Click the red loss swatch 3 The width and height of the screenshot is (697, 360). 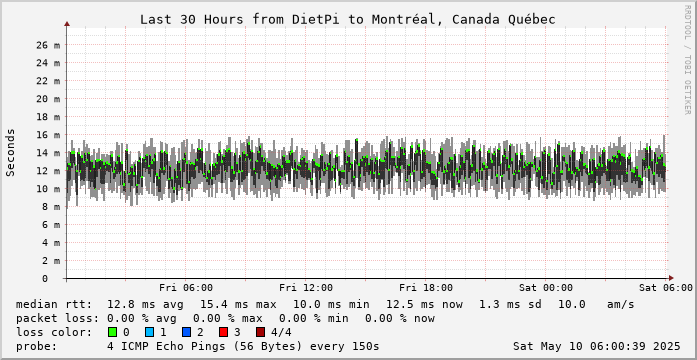click(224, 332)
